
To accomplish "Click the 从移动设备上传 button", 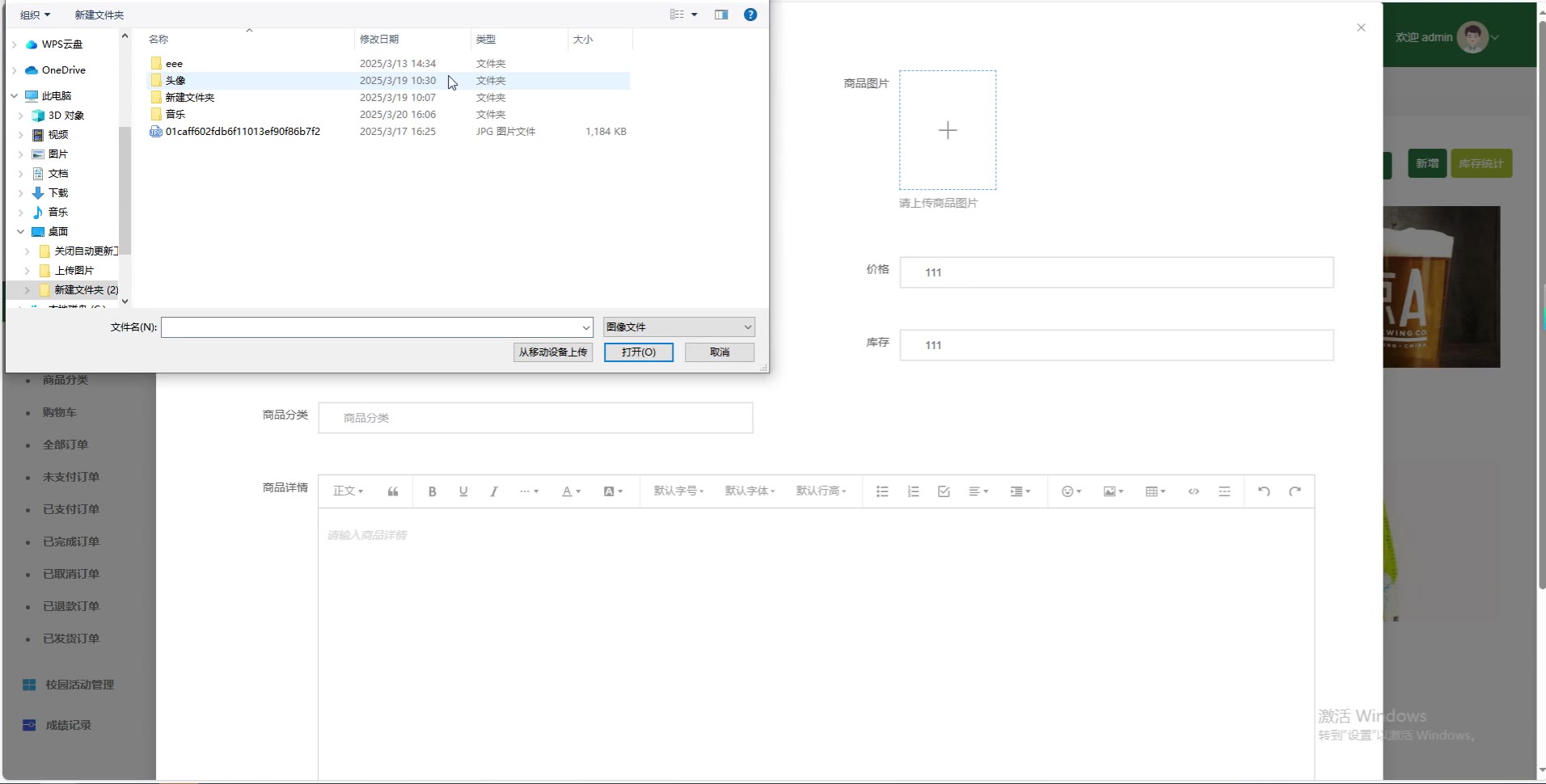I will [553, 352].
